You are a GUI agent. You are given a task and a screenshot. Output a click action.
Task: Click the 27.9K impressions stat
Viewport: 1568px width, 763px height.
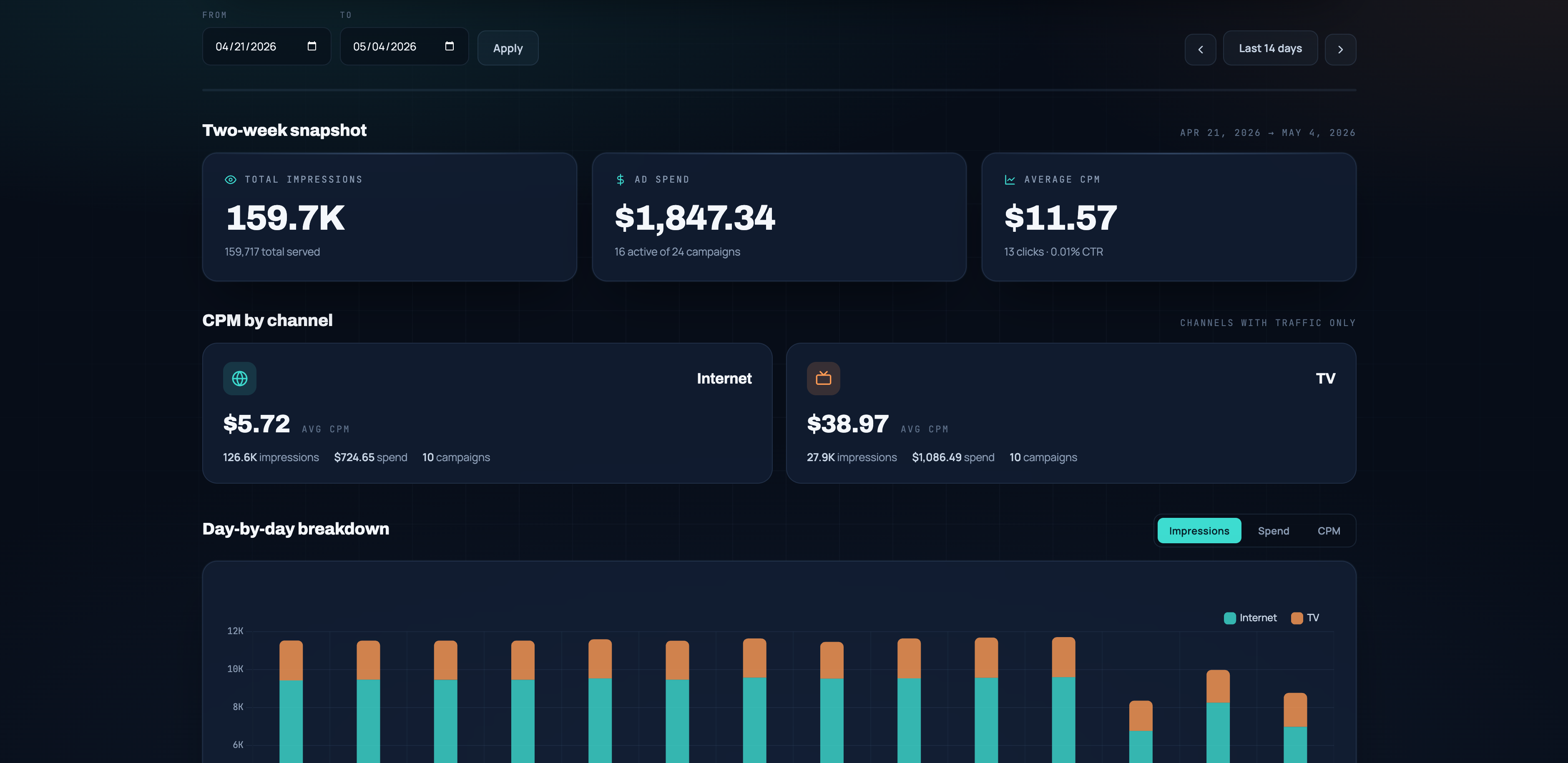point(852,457)
